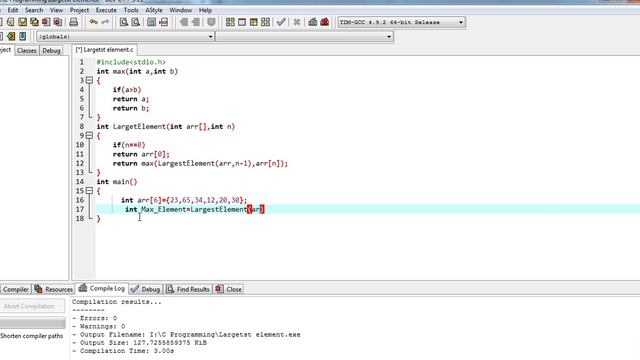
Task: Click the Delete profiling information icon
Action: (x=324, y=22)
